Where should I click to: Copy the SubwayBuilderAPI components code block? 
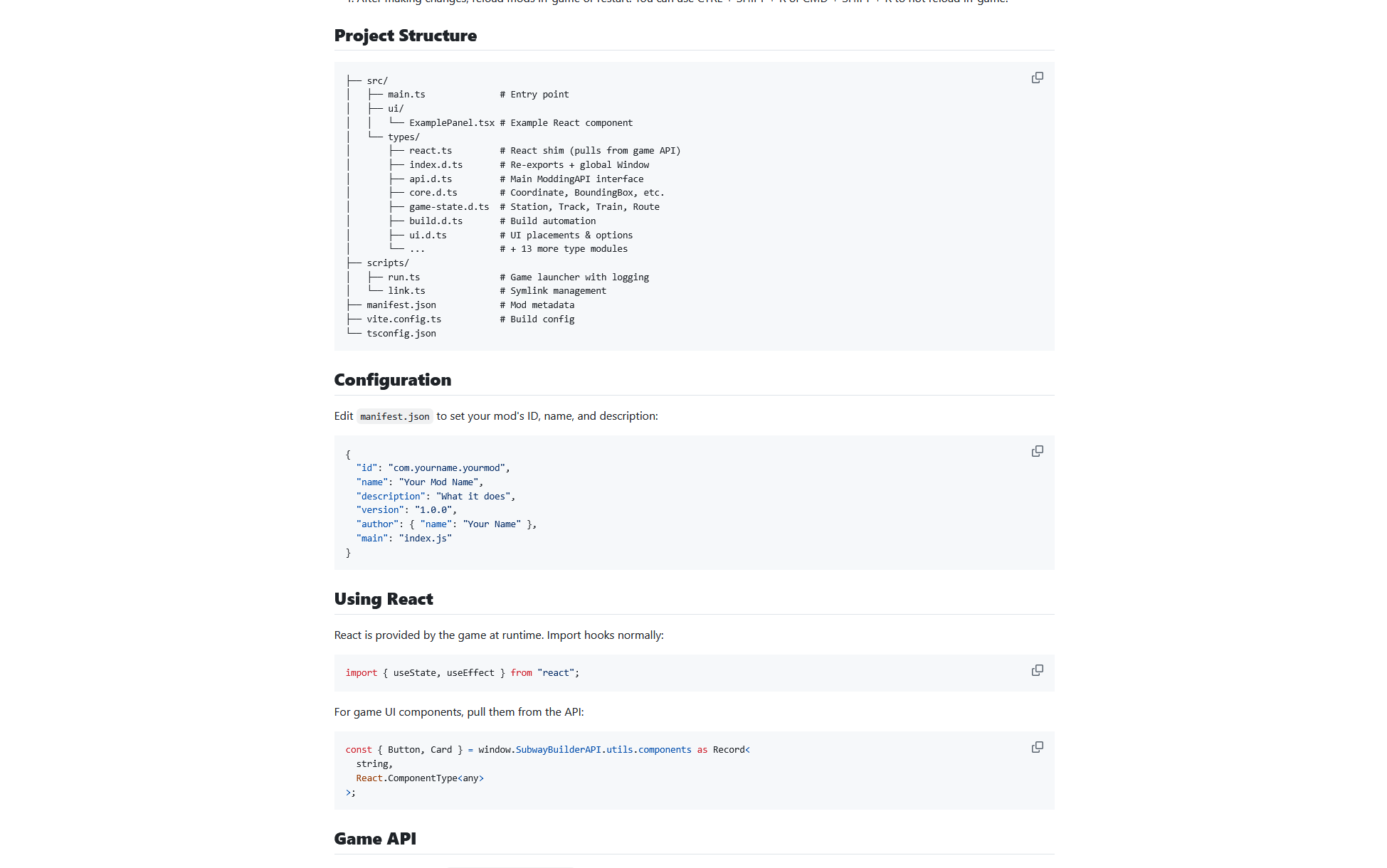point(1037,747)
